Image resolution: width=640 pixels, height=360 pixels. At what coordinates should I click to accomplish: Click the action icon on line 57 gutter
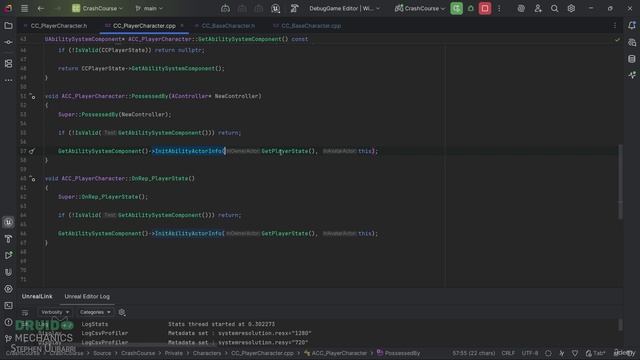coord(32,151)
